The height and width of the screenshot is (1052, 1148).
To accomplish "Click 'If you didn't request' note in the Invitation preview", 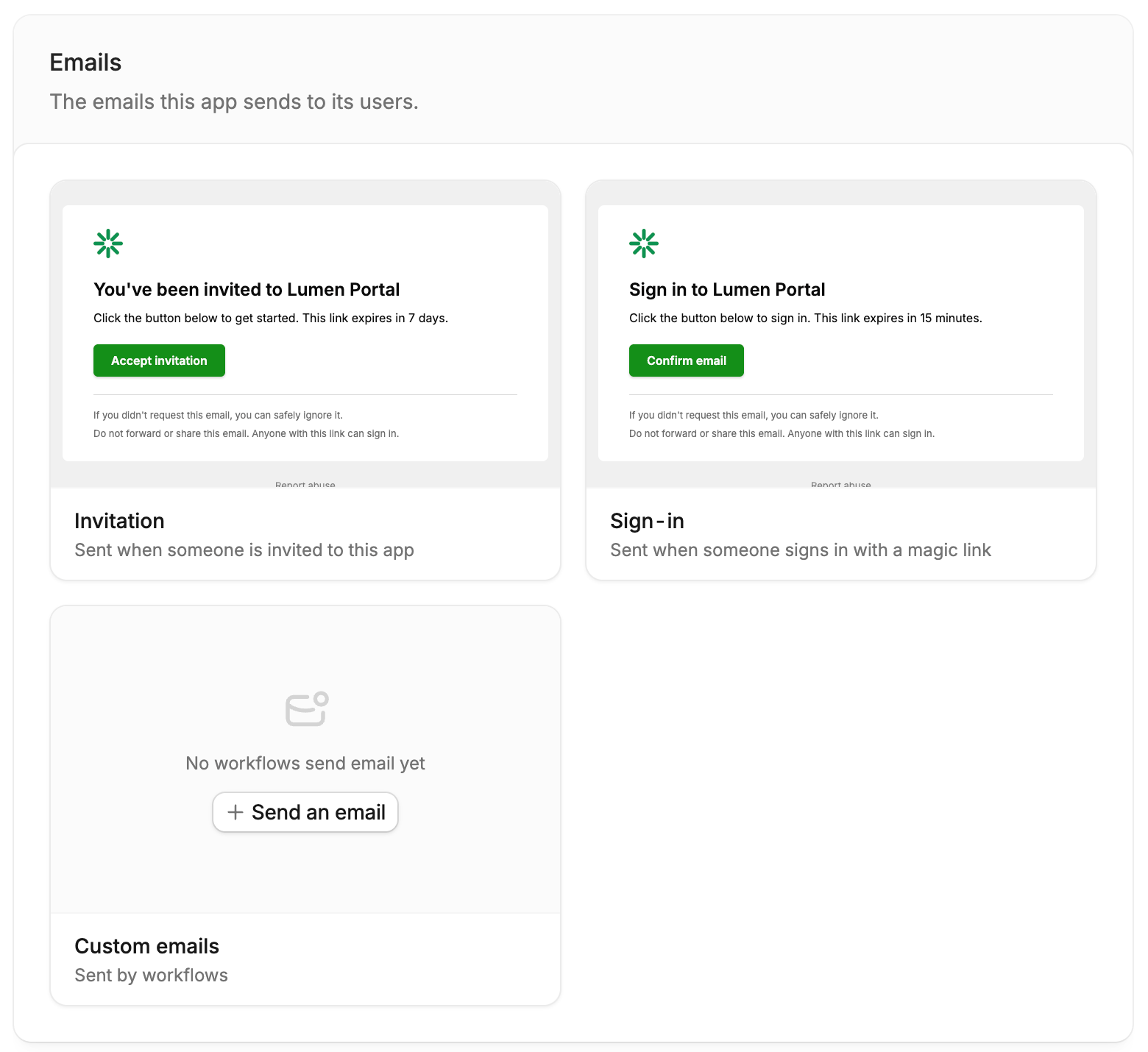I will pos(218,416).
